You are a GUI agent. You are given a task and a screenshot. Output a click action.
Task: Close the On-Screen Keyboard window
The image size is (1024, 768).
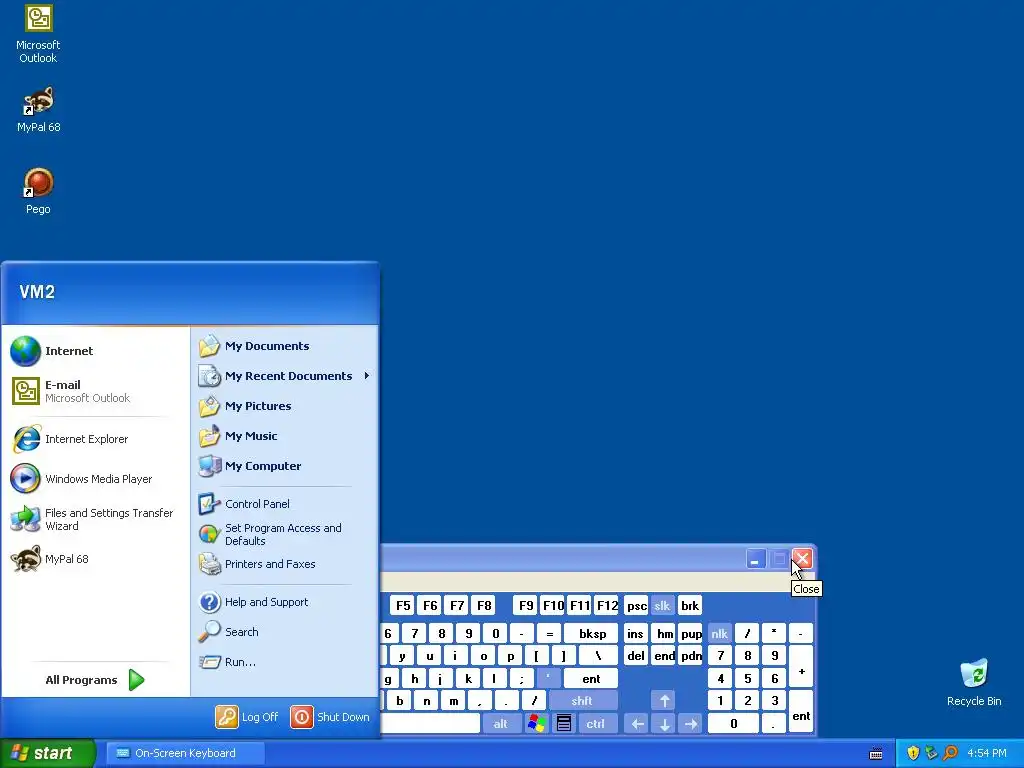coord(802,559)
